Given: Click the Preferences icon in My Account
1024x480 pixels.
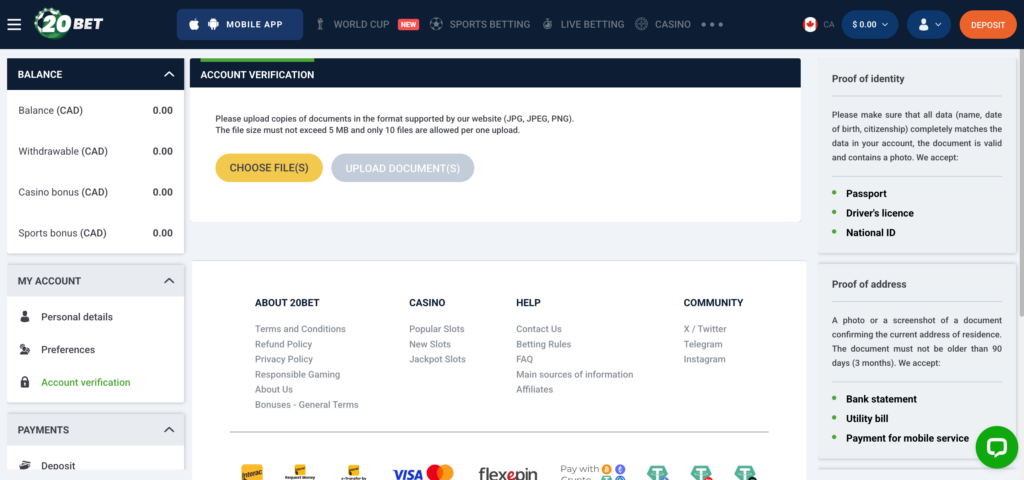Looking at the screenshot, I should [25, 349].
